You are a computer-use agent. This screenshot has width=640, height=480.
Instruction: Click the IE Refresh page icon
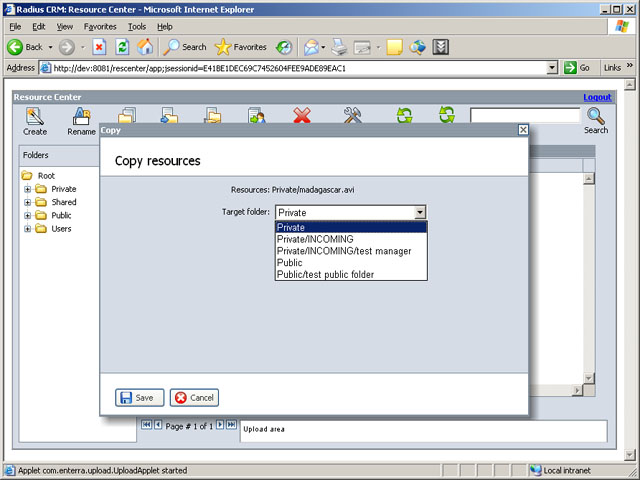pos(122,47)
